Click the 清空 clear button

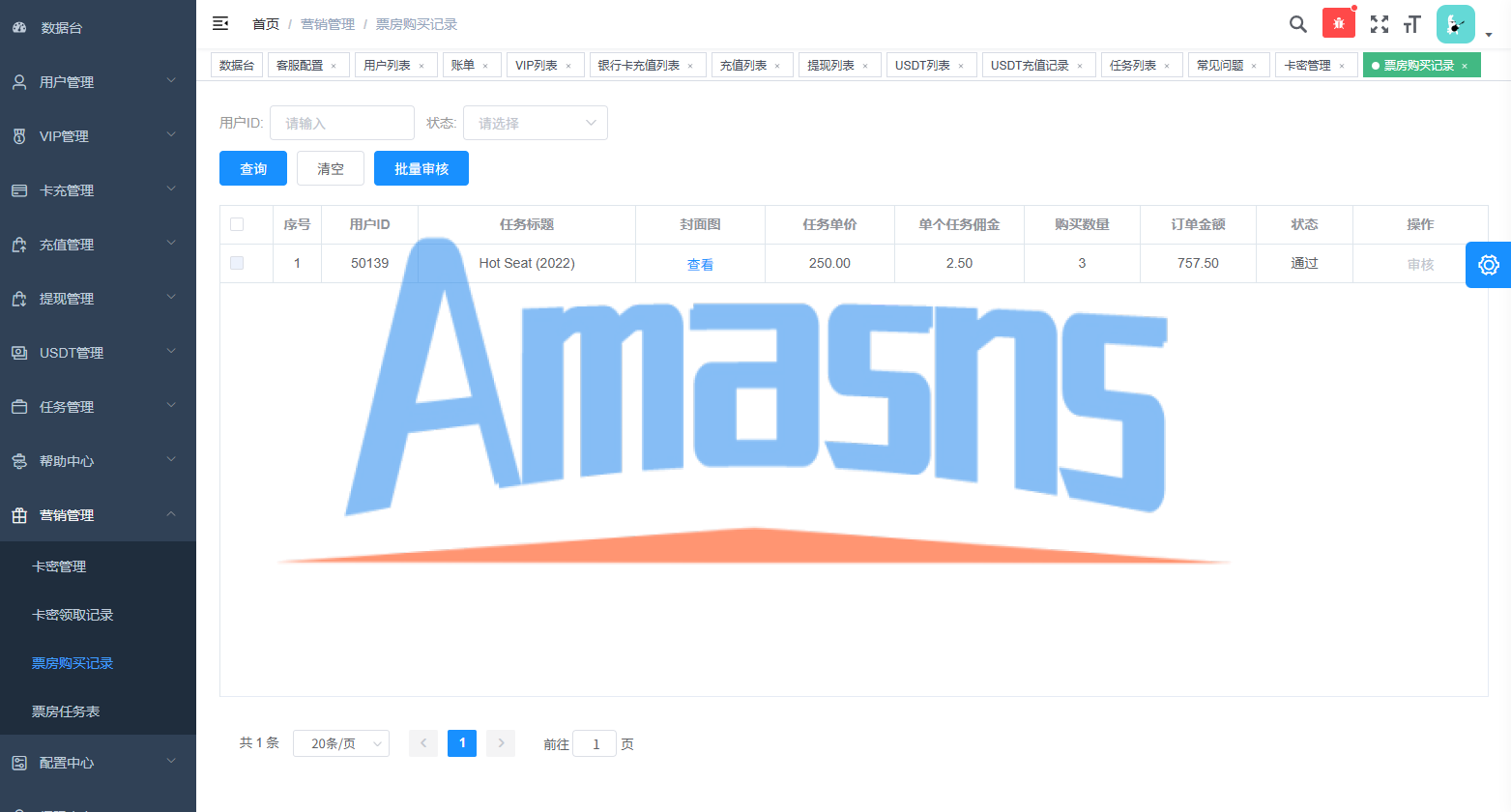tap(331, 168)
